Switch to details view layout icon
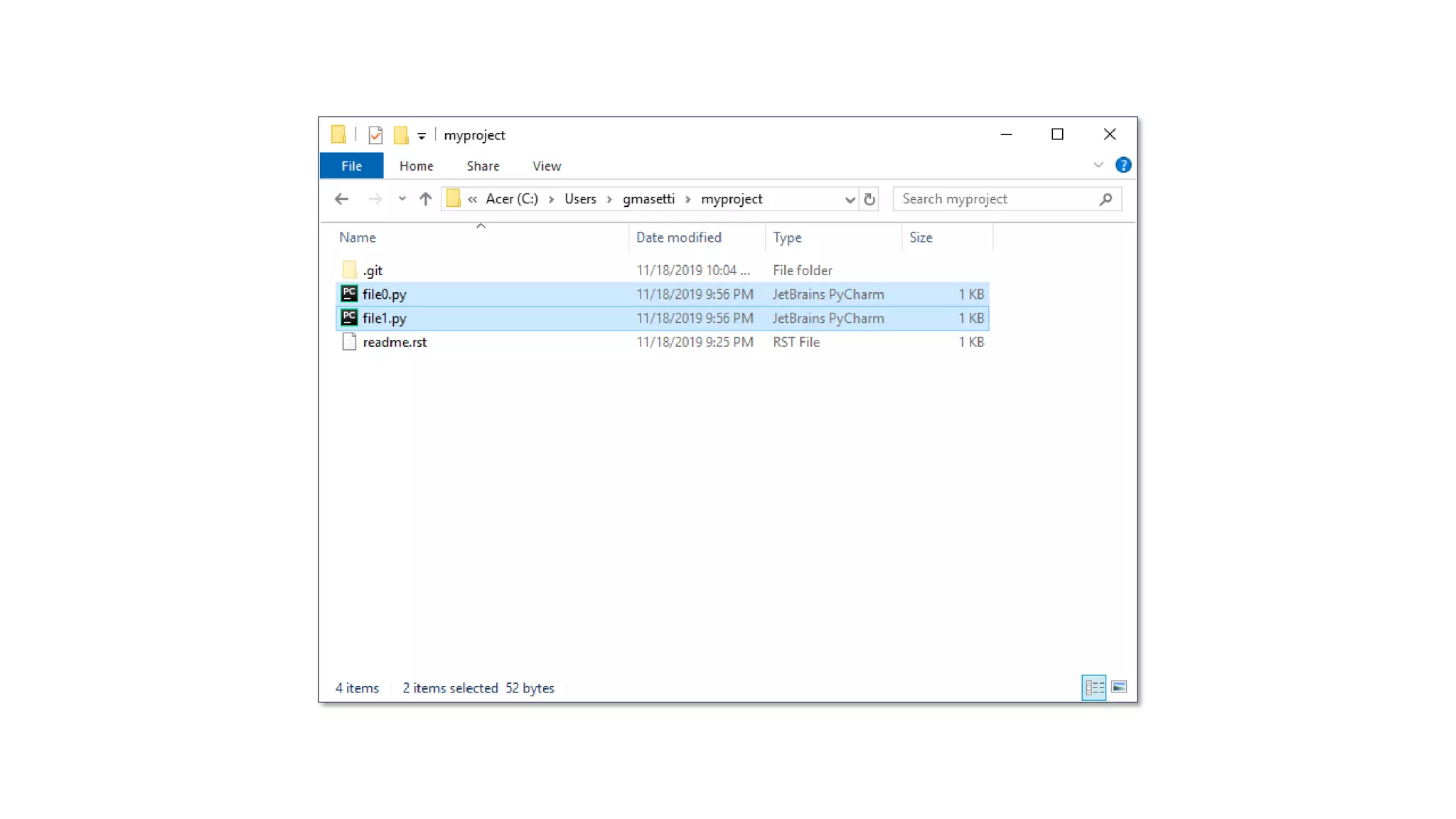Viewport: 1456px width, 819px height. pos(1093,687)
